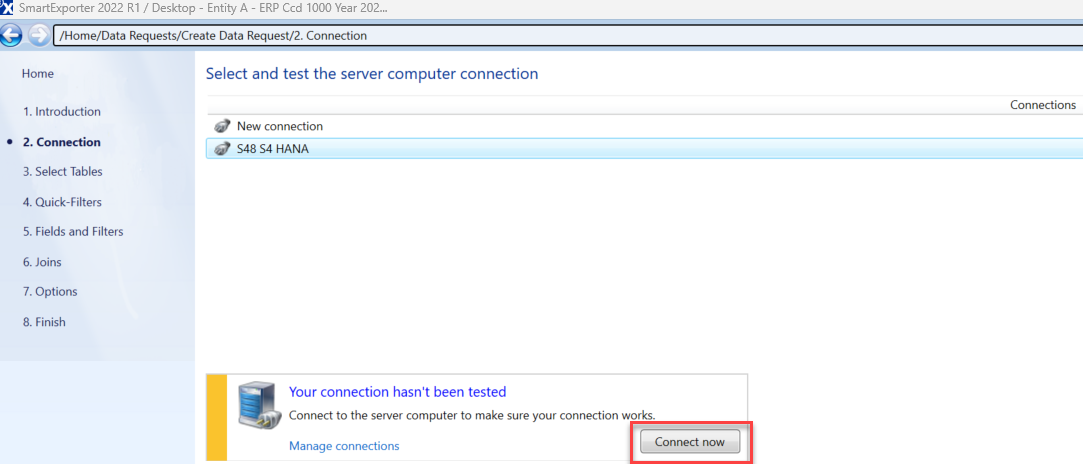This screenshot has width=1083, height=464.
Task: Click the back navigation arrow
Action: coord(12,35)
